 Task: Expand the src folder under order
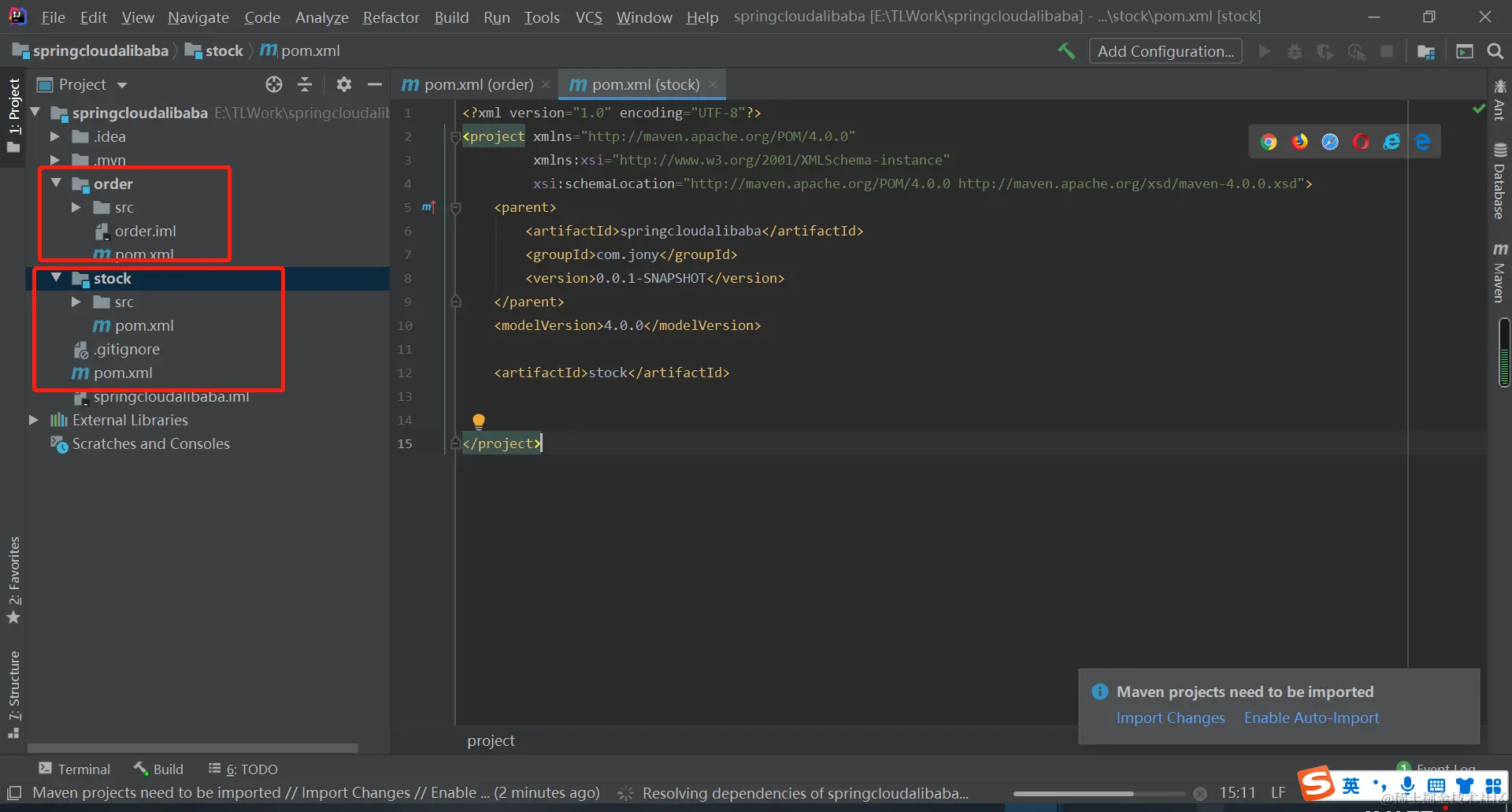(x=76, y=207)
